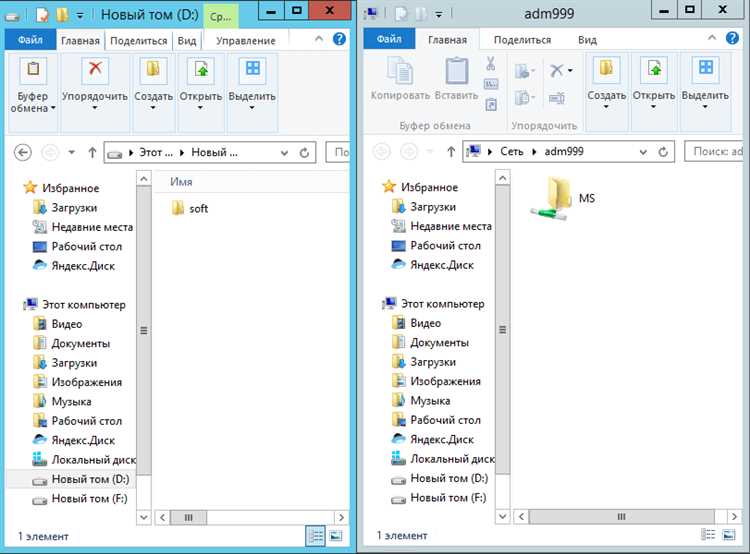Switch to details view in left status bar
750x554 pixels.
click(x=315, y=536)
